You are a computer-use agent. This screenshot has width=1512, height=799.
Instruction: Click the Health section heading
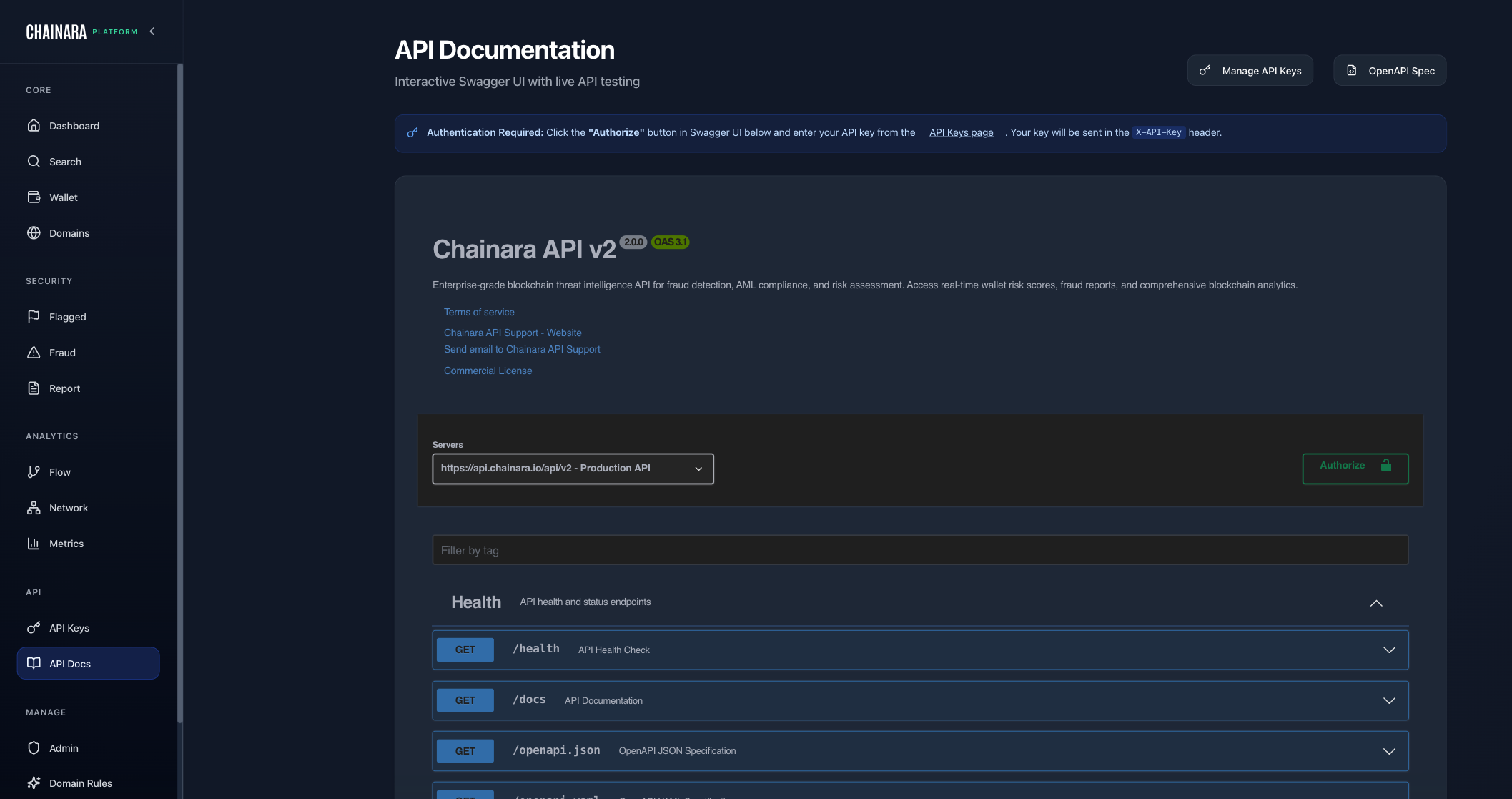[x=476, y=602]
